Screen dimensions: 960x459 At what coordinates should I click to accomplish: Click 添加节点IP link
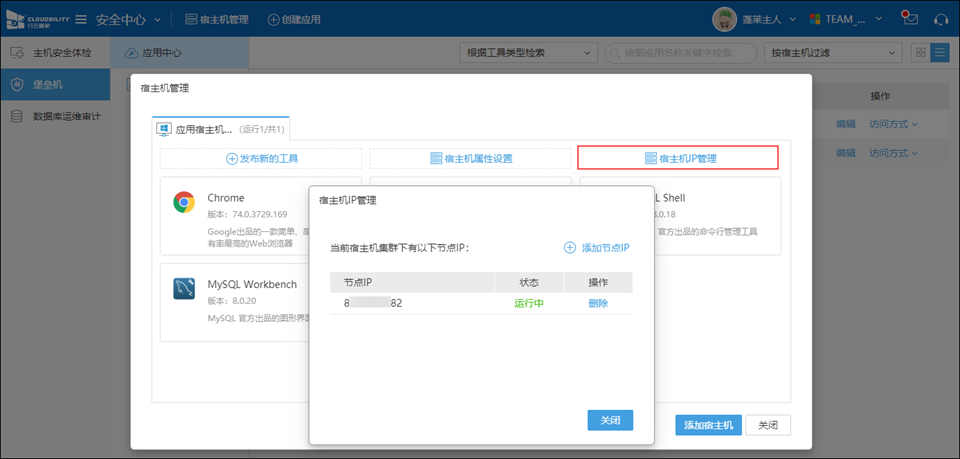coord(596,247)
